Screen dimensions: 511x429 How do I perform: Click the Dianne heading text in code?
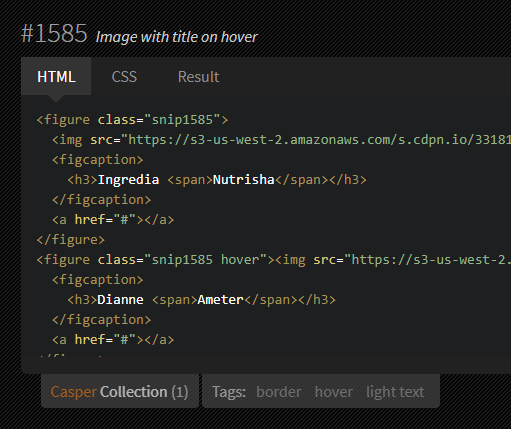point(120,300)
